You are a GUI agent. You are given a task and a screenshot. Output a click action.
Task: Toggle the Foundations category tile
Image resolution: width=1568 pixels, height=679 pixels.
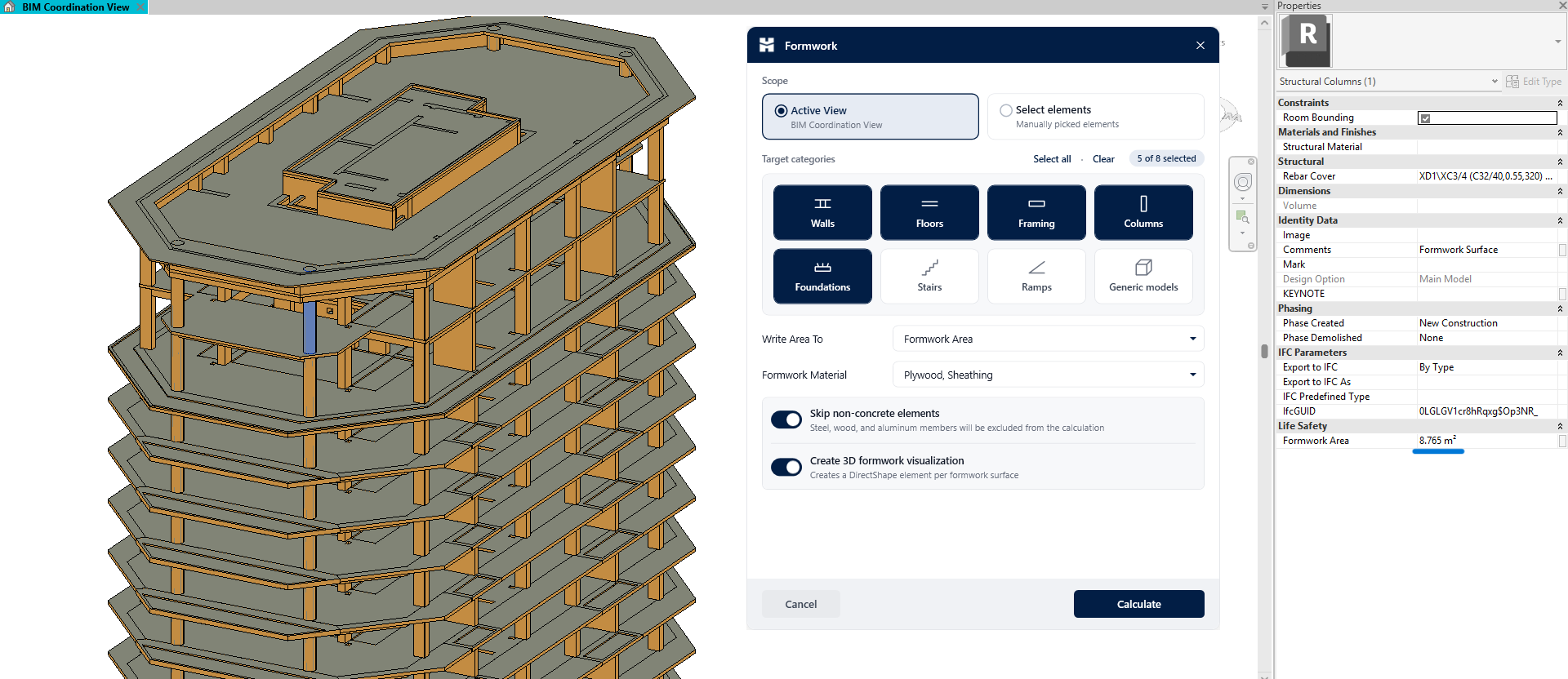coord(822,276)
